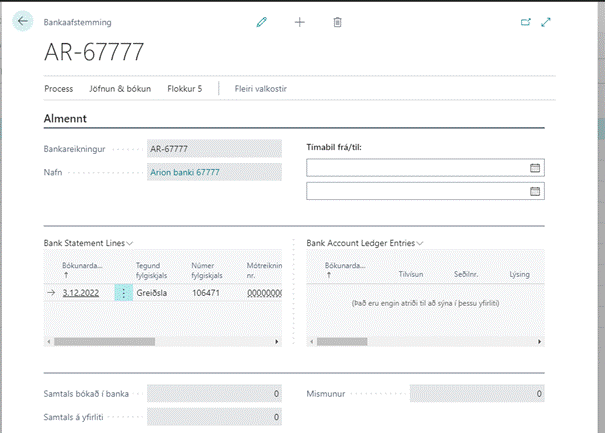The width and height of the screenshot is (605, 433).
Task: Click the statement lines horizontal scrollbar thumb
Action: 105,342
